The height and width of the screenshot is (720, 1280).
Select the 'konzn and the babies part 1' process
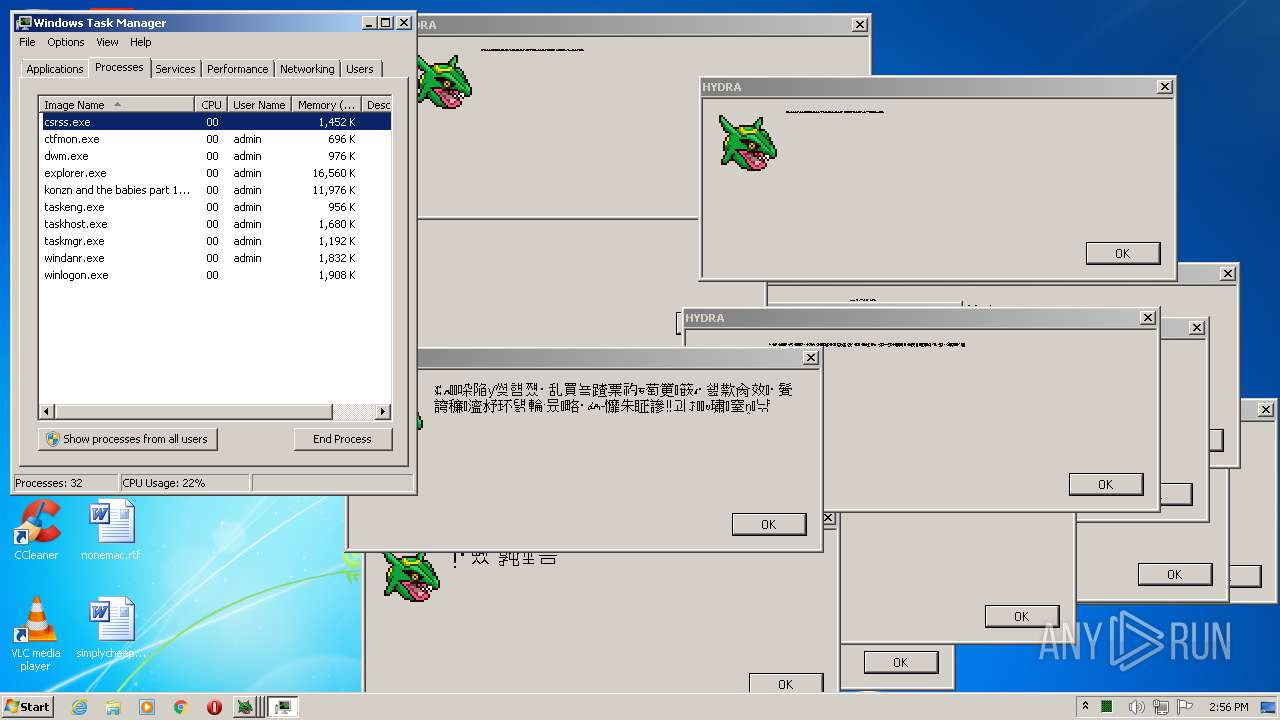pos(215,190)
